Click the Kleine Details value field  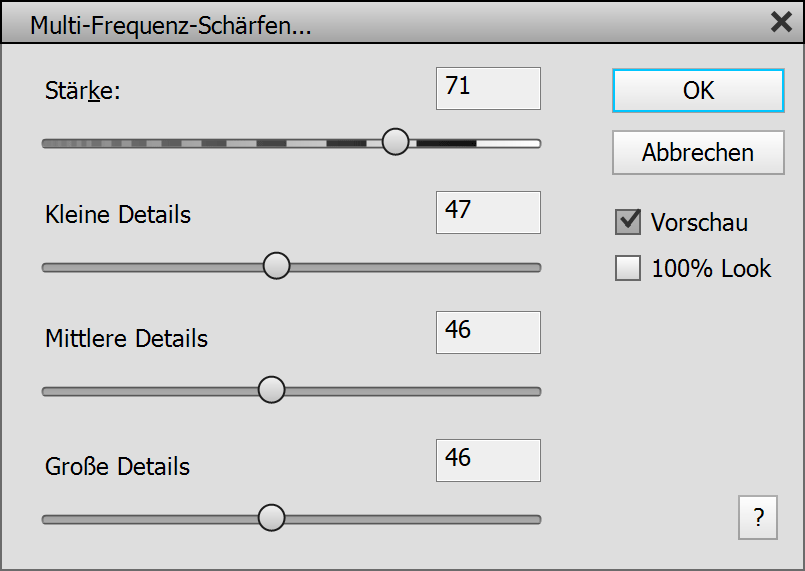[488, 212]
